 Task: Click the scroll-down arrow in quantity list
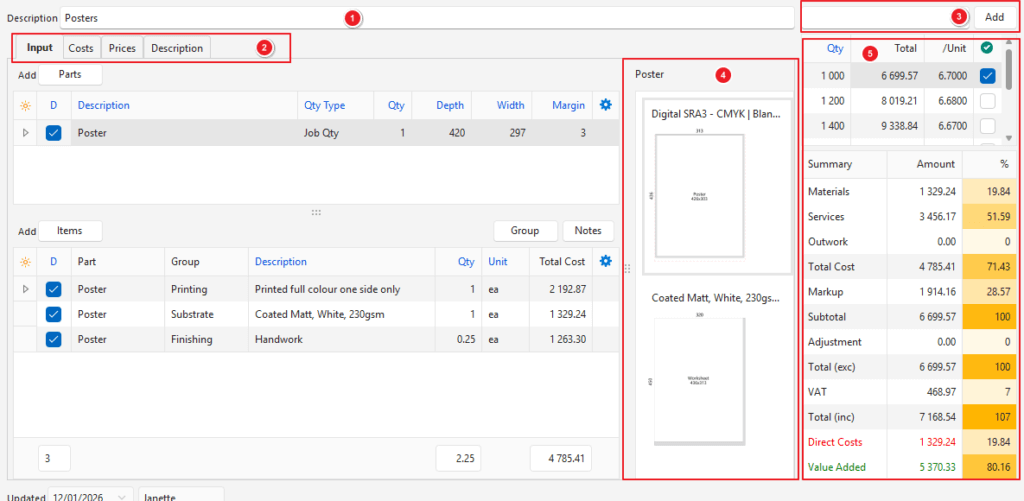tap(1009, 140)
